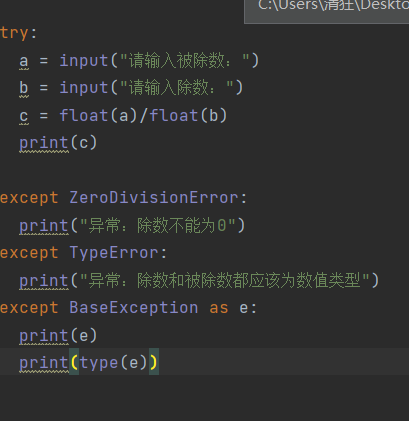Click the first input function call
The image size is (409, 421).
click(x=84, y=61)
